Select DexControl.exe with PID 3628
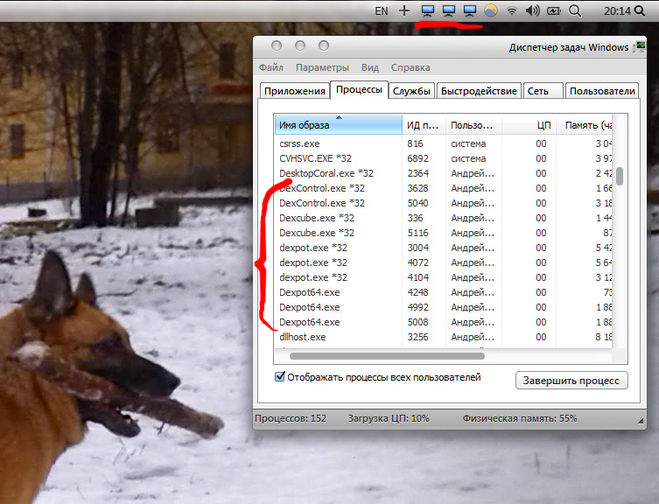The height and width of the screenshot is (504, 659). coord(443,188)
